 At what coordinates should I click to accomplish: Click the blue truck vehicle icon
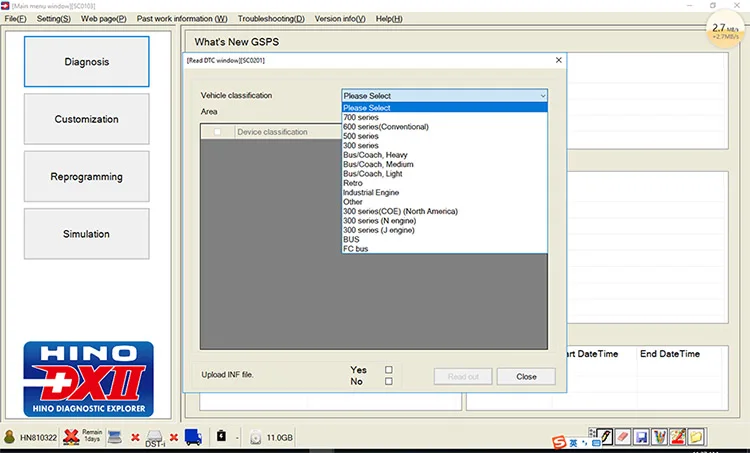tap(193, 437)
